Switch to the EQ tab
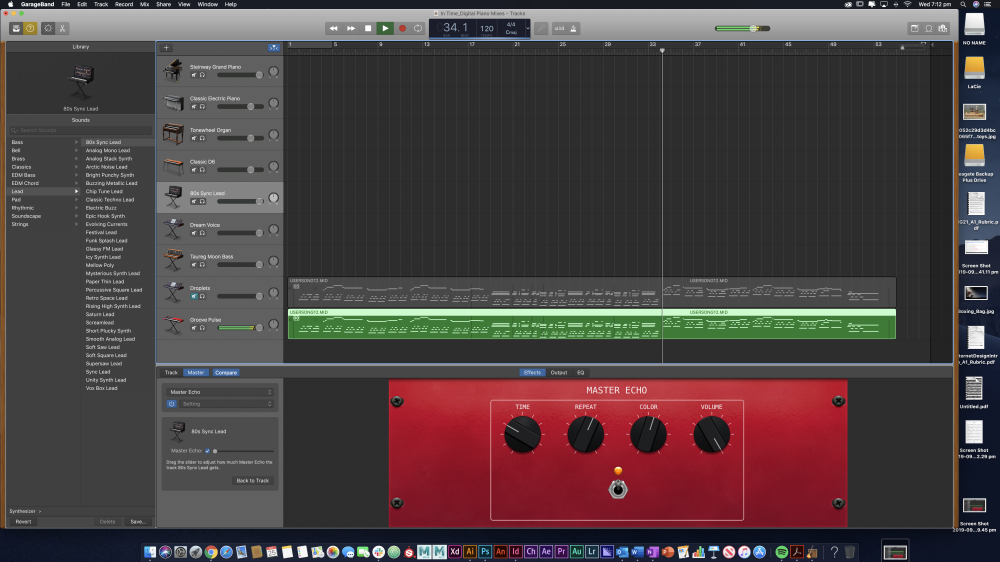Screen dimensions: 1000x562 tap(580, 373)
